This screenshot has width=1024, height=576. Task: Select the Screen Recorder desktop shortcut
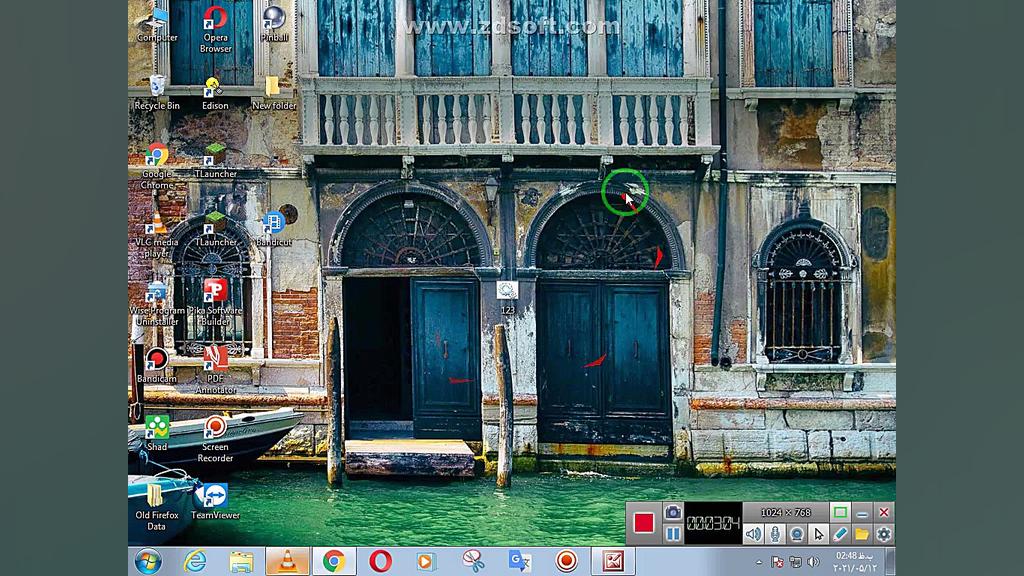click(216, 439)
